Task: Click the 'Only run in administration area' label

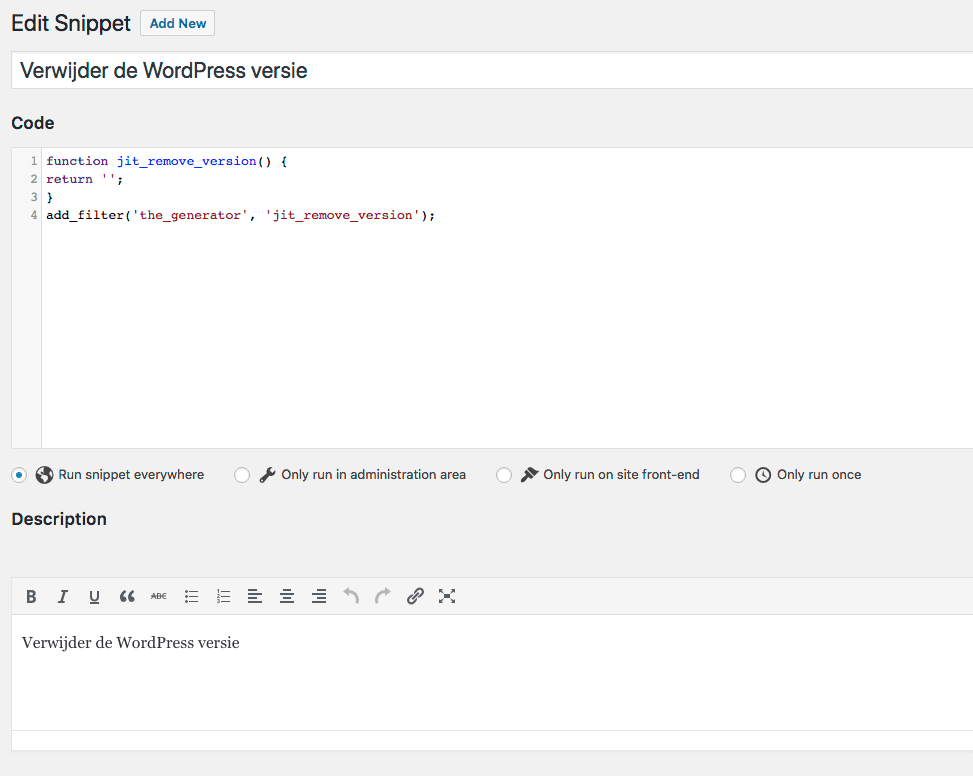Action: pos(374,475)
